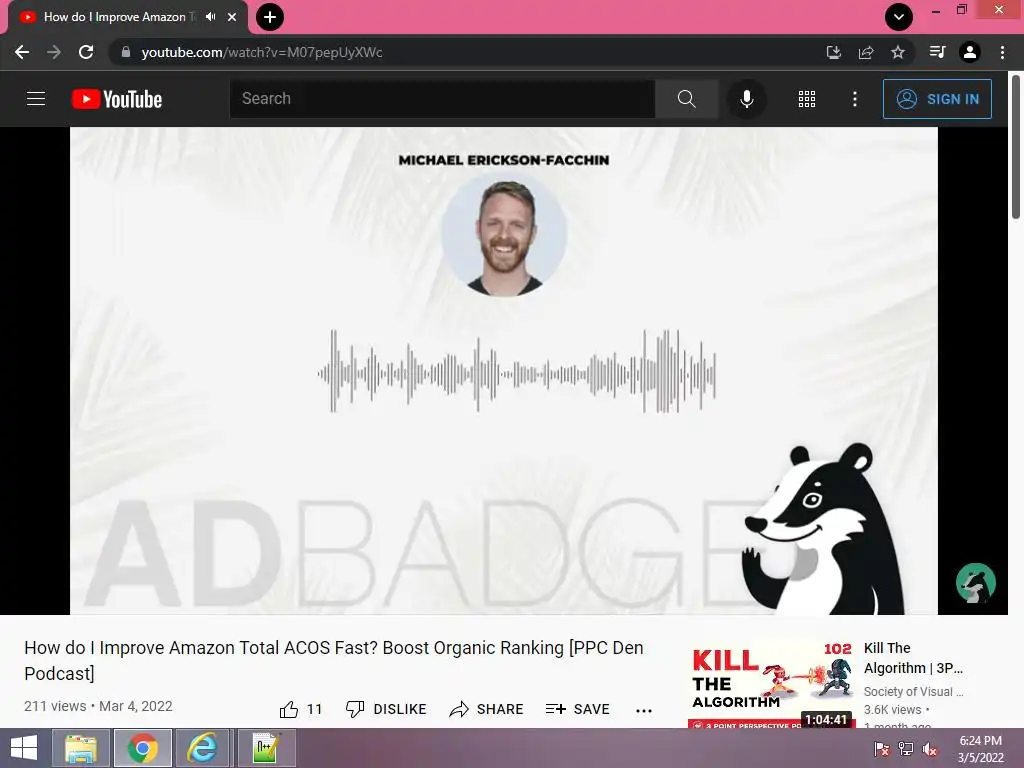Click the network tray icon
The width and height of the screenshot is (1024, 768).
click(906, 749)
